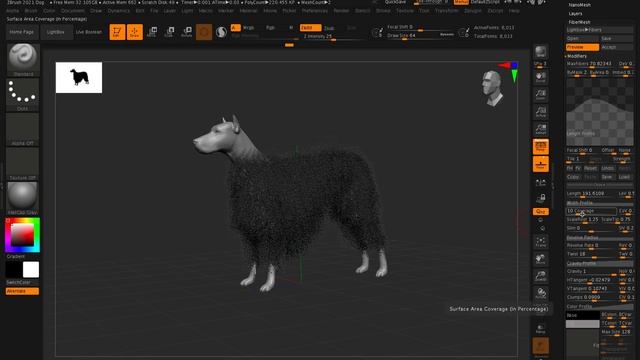The width and height of the screenshot is (640, 360).
Task: Click the lock camera icon
Action: (x=540, y=199)
